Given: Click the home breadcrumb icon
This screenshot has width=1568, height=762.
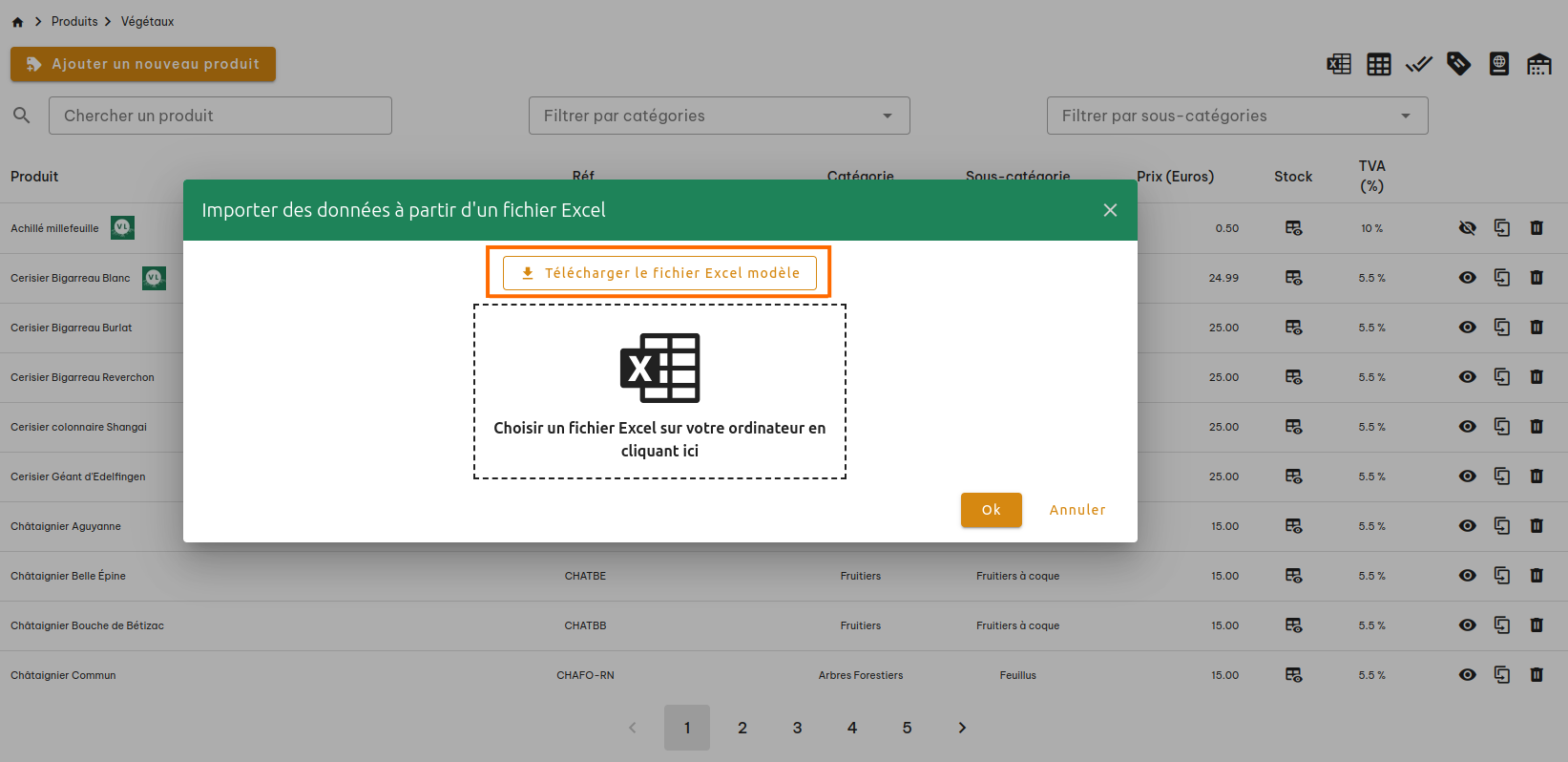Looking at the screenshot, I should pyautogui.click(x=17, y=22).
